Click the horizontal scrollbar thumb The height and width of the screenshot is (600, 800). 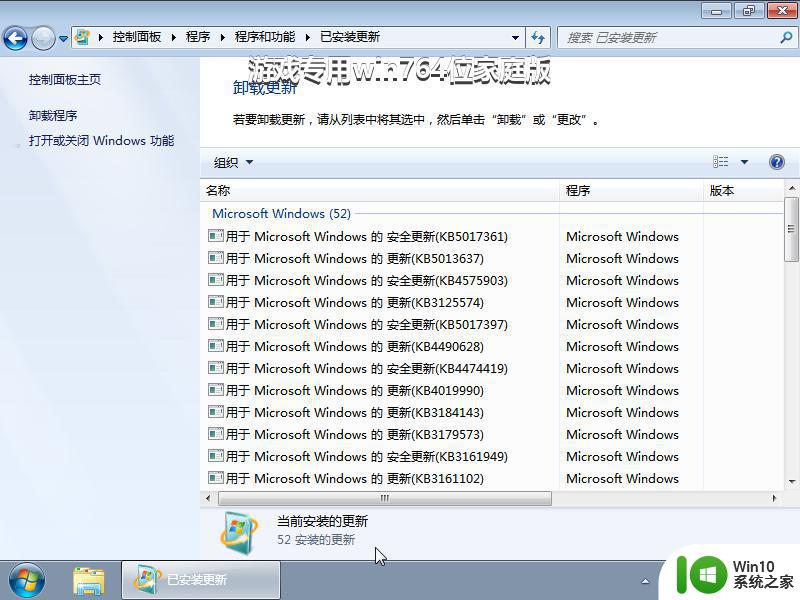coord(384,498)
